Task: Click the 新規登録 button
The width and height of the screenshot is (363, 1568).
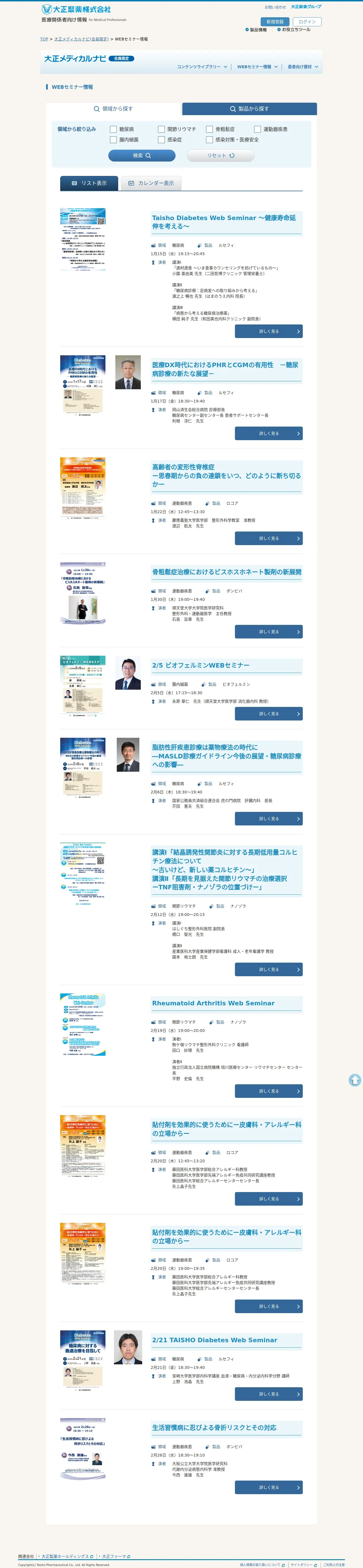Action: click(x=275, y=21)
